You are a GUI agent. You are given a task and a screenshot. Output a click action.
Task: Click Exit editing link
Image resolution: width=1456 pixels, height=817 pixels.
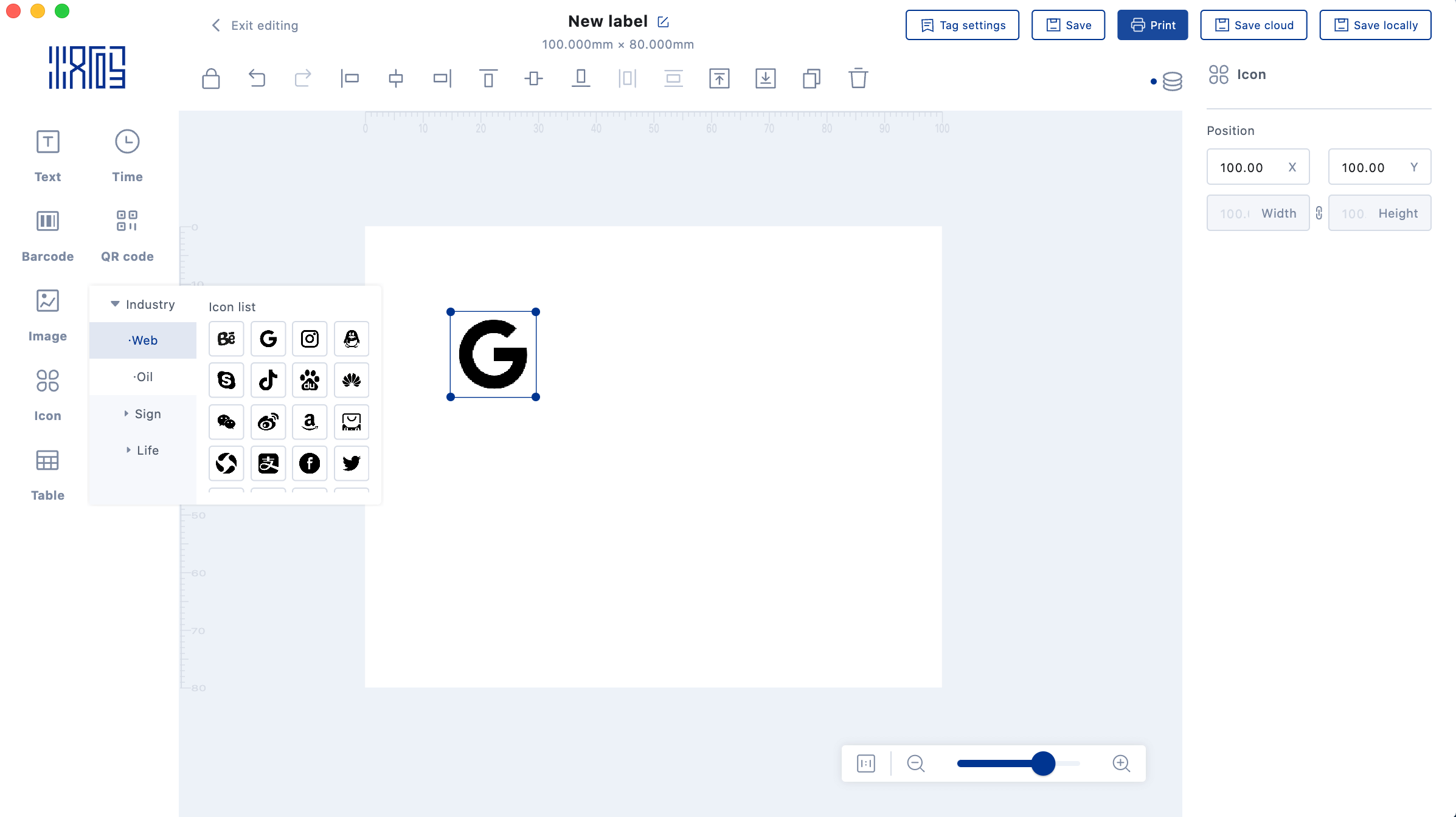point(255,25)
